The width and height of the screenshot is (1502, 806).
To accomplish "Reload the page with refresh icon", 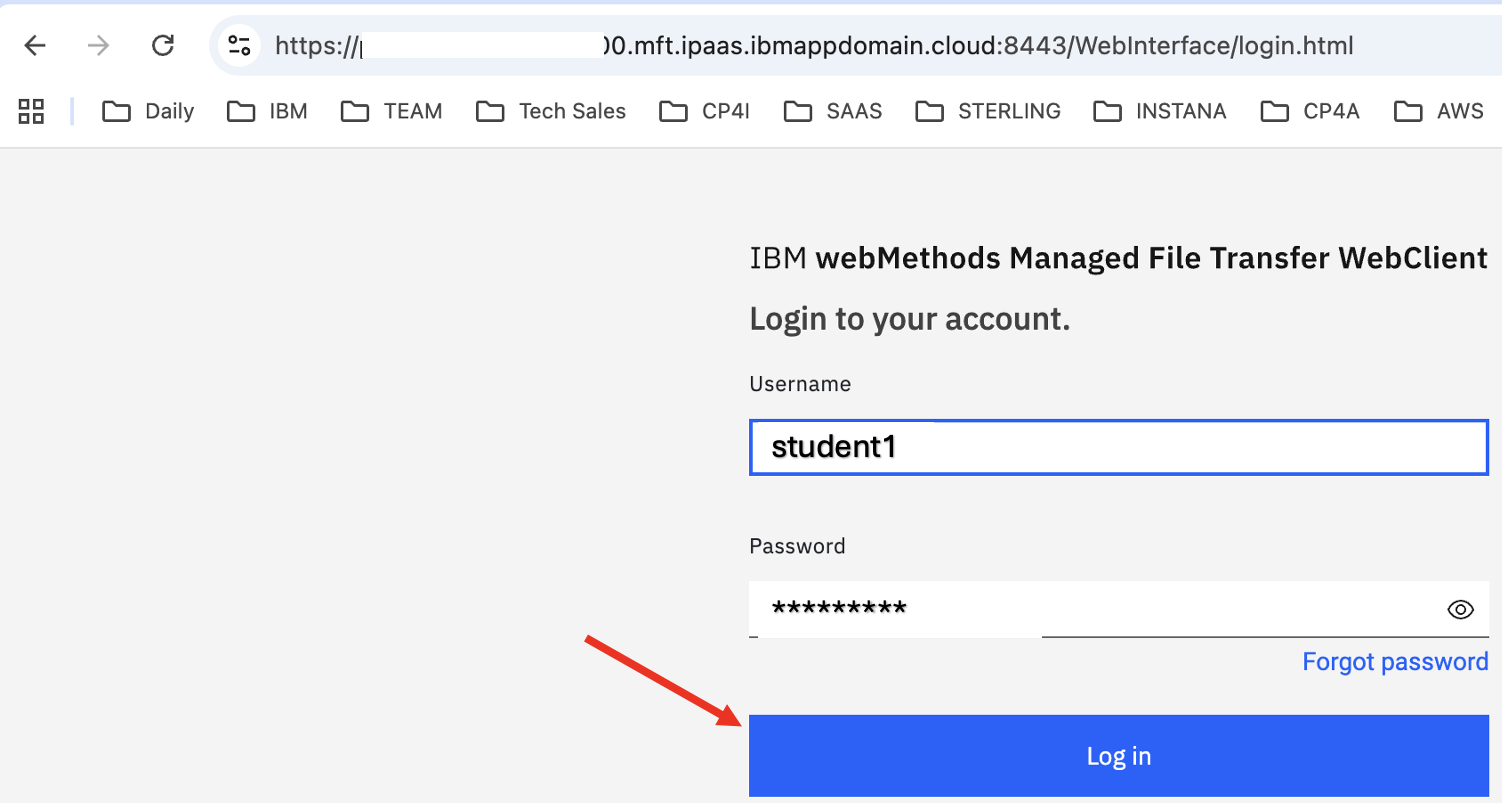I will 162,45.
